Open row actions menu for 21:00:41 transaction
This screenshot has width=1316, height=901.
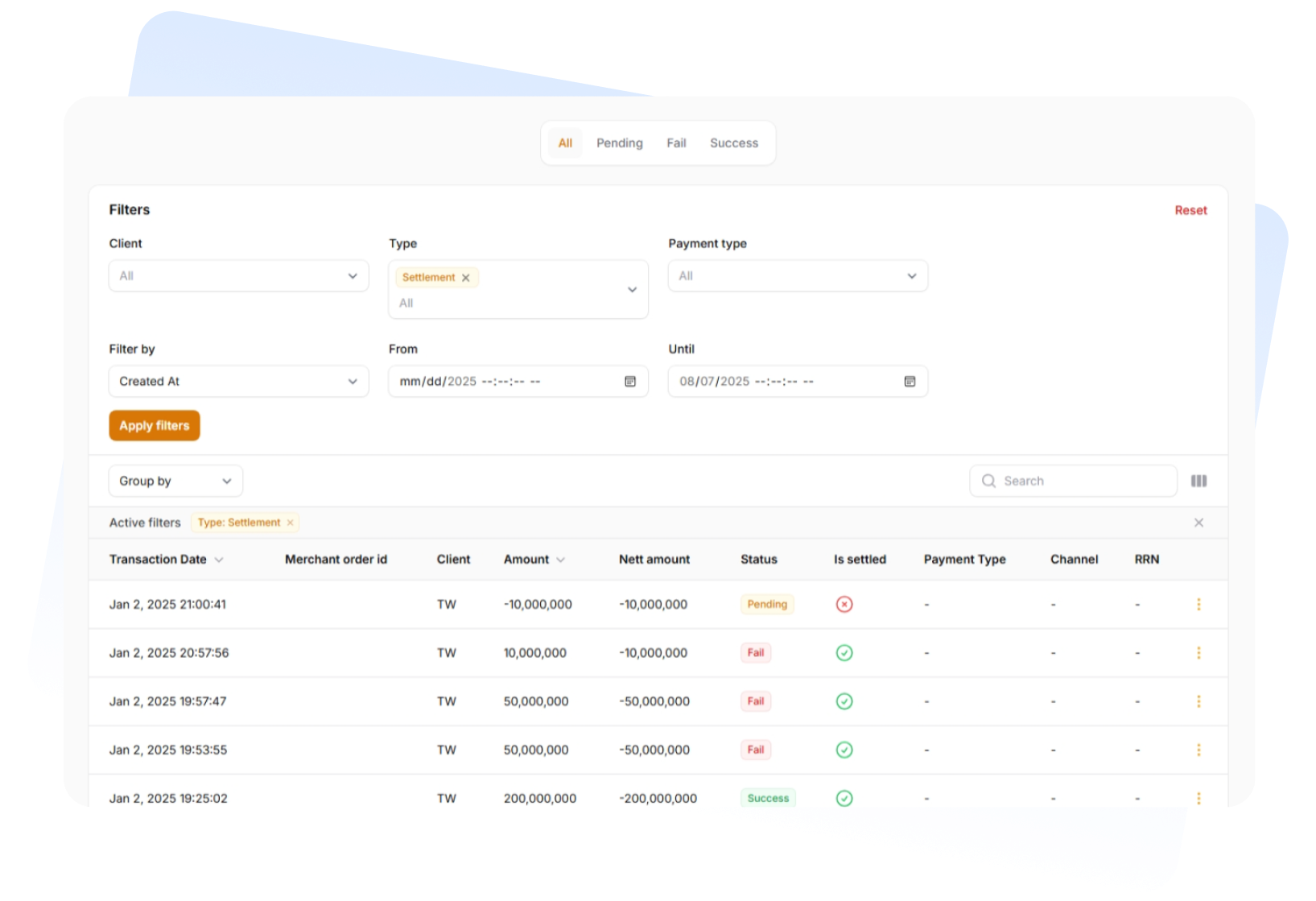[1198, 604]
